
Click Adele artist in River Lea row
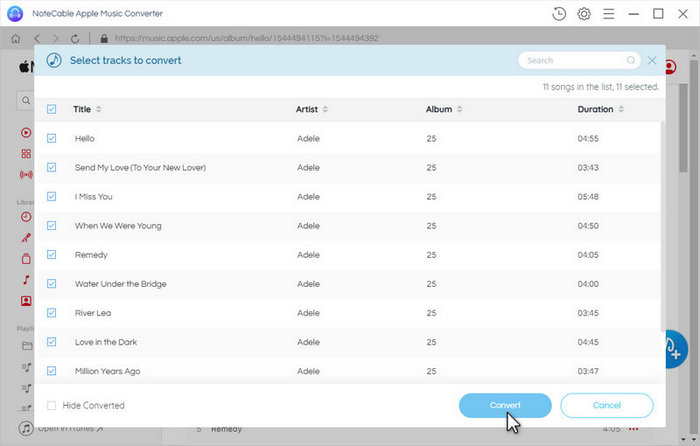pos(308,313)
